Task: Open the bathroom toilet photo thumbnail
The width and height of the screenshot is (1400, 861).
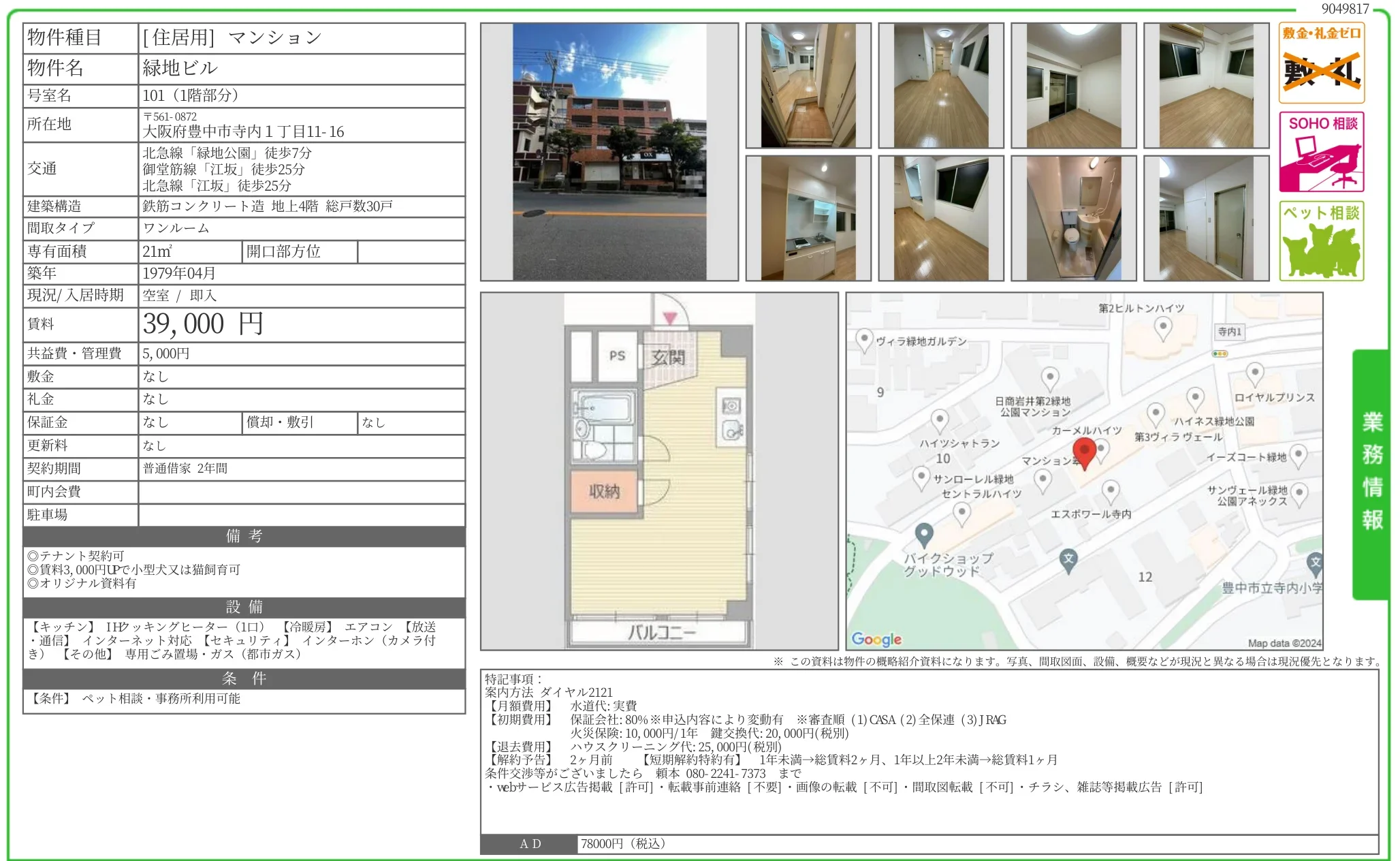Action: 1073,219
